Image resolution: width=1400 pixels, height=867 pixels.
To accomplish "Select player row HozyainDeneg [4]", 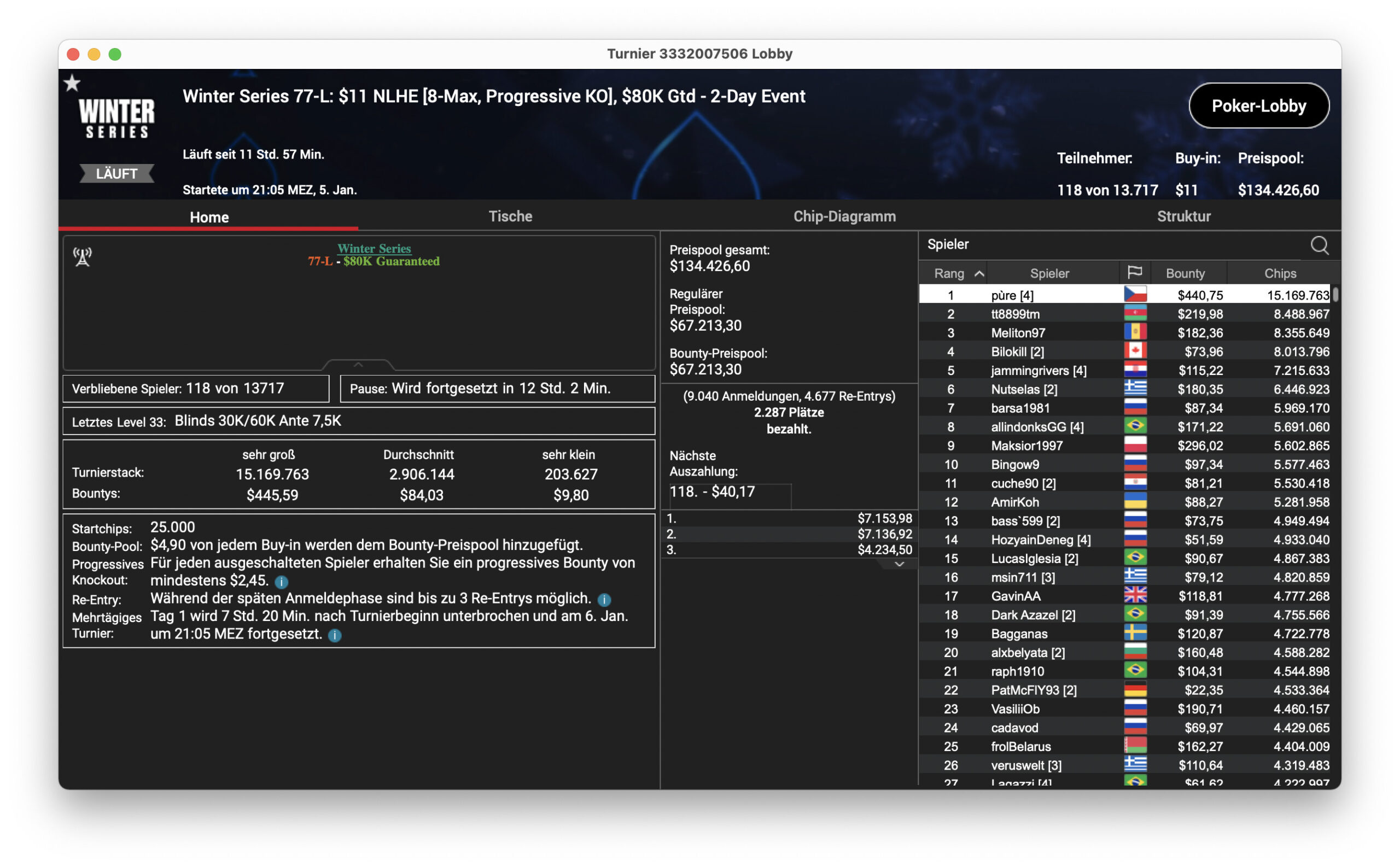I will (1124, 539).
